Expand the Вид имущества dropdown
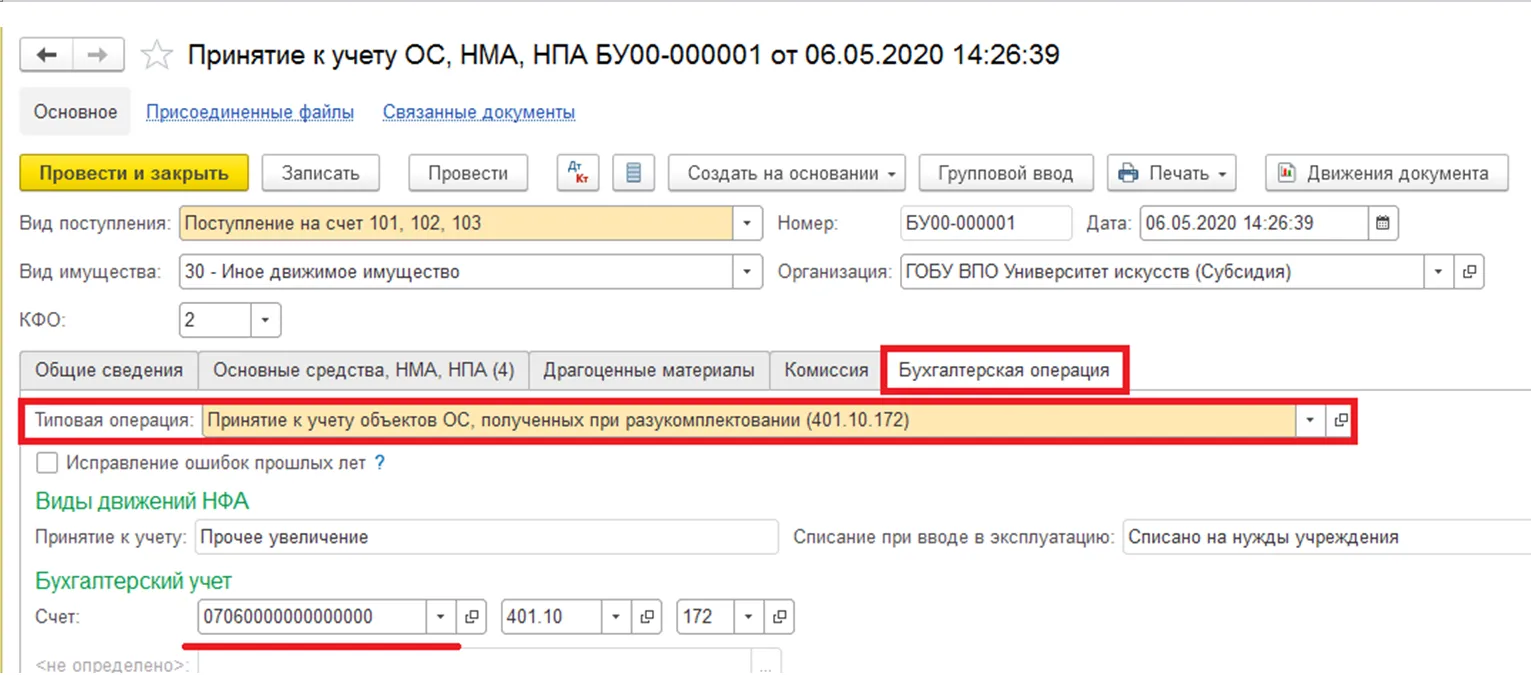 (746, 271)
